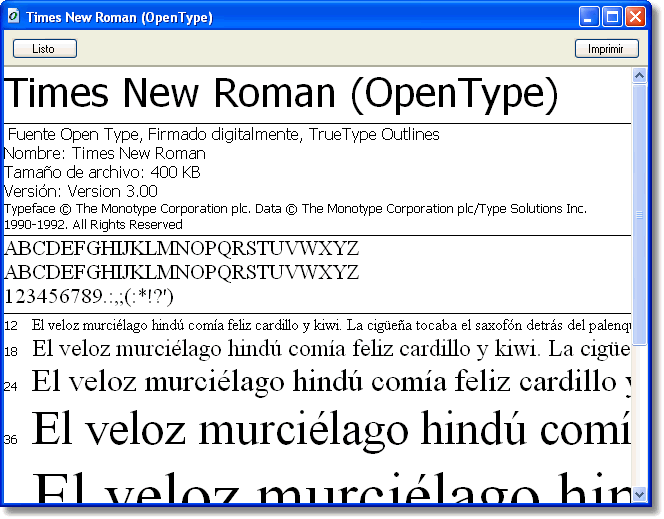This screenshot has width=664, height=519.
Task: Click the 36-point 'El veloz murciélago' sample
Action: (x=331, y=430)
